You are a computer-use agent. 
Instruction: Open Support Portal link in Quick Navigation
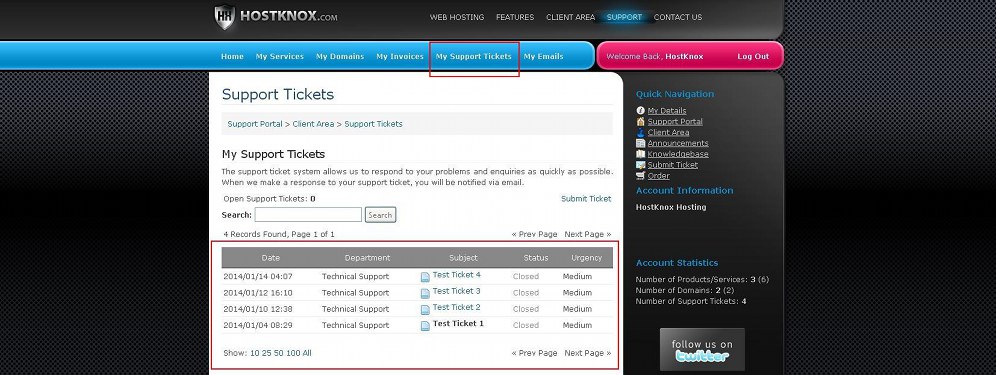[675, 121]
